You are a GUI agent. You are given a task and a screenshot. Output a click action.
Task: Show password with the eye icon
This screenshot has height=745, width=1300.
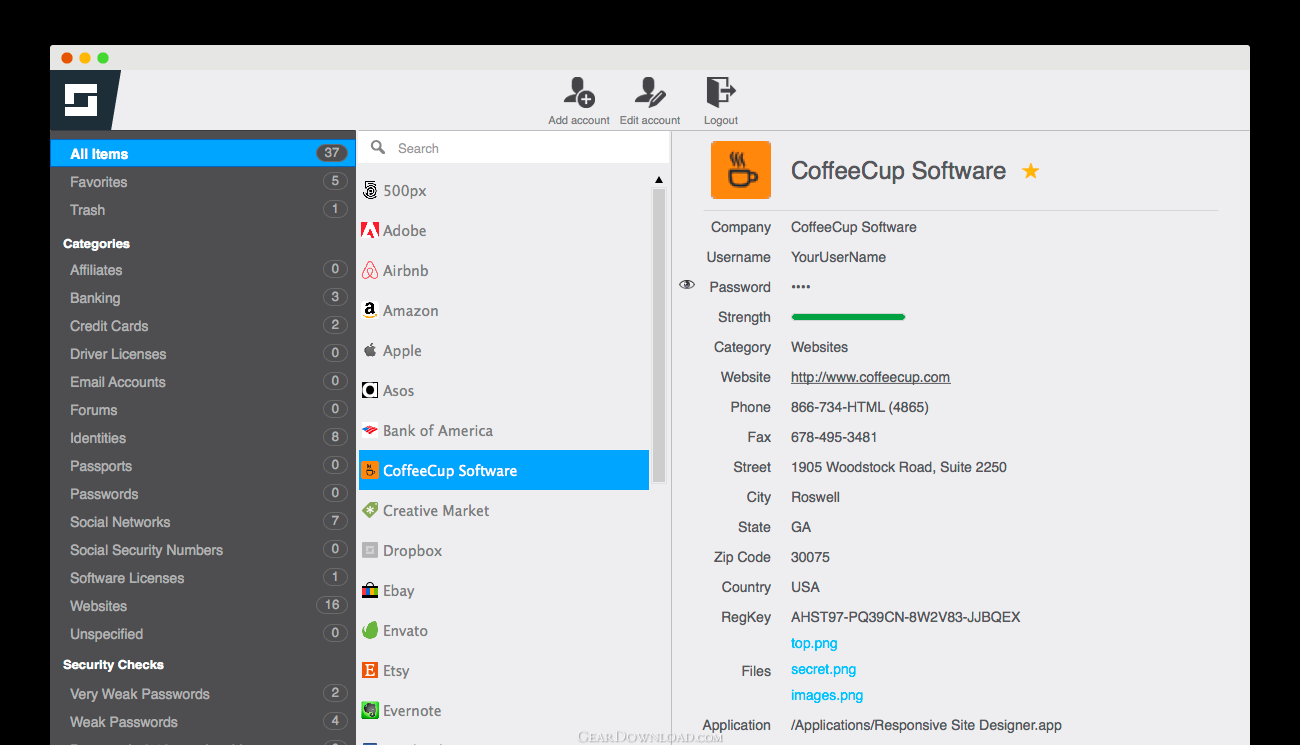(687, 285)
